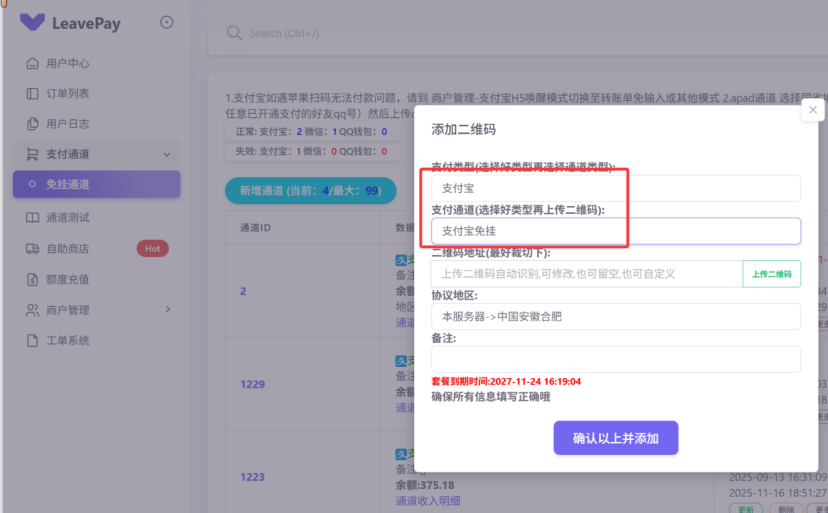Click the 备注 remarks input field
Image resolution: width=828 pixels, height=513 pixels.
pyautogui.click(x=615, y=359)
